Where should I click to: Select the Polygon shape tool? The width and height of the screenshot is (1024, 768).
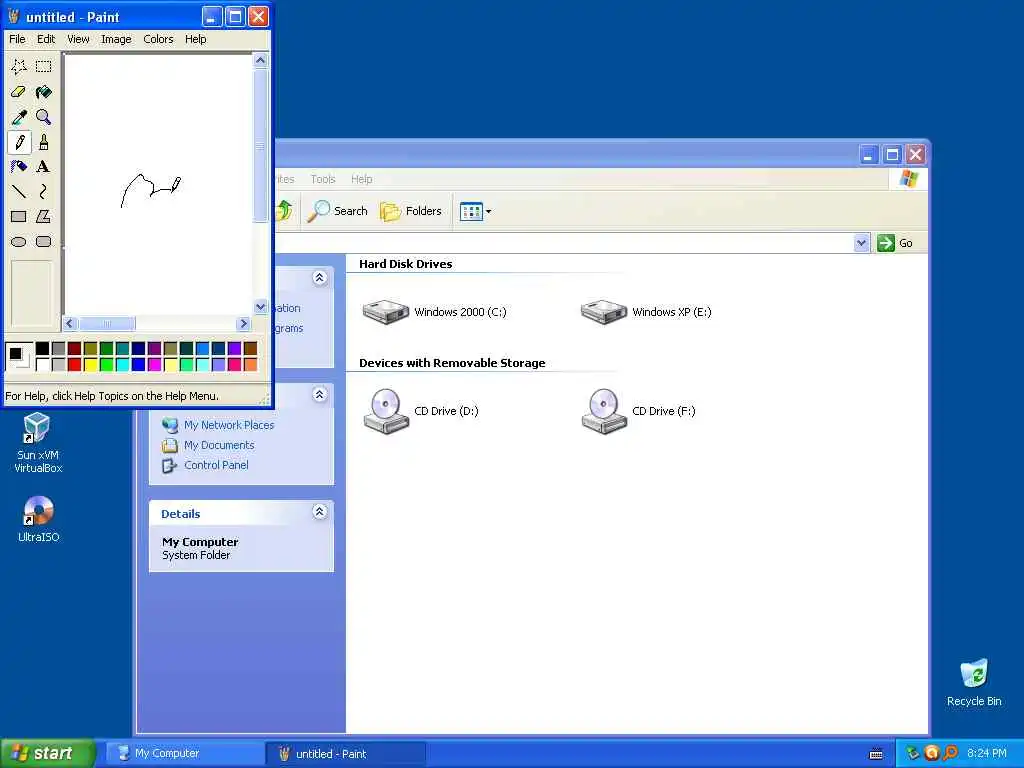(44, 216)
